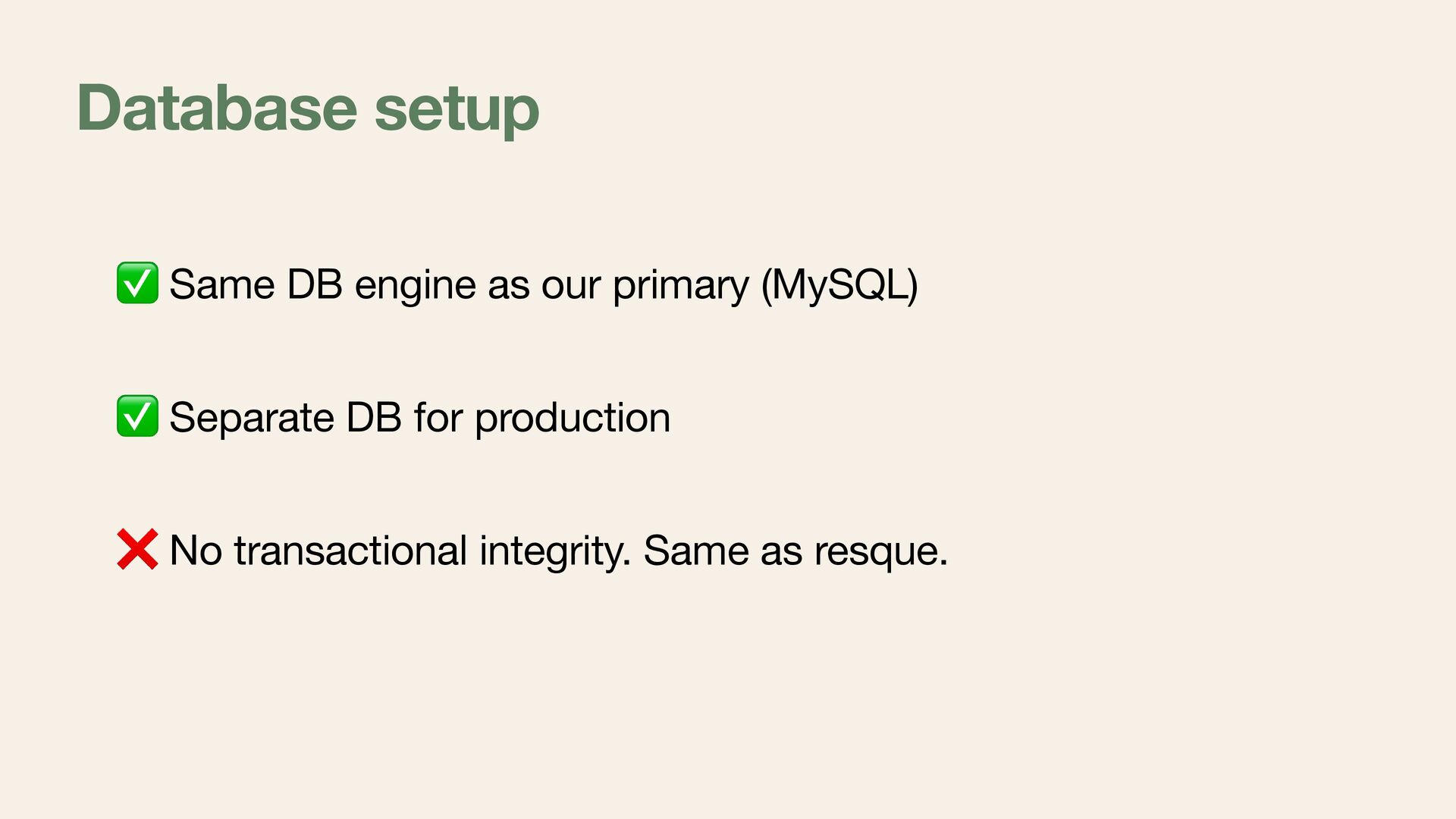This screenshot has height=819, width=1456.
Task: Click the word Same after integrity
Action: (x=696, y=551)
